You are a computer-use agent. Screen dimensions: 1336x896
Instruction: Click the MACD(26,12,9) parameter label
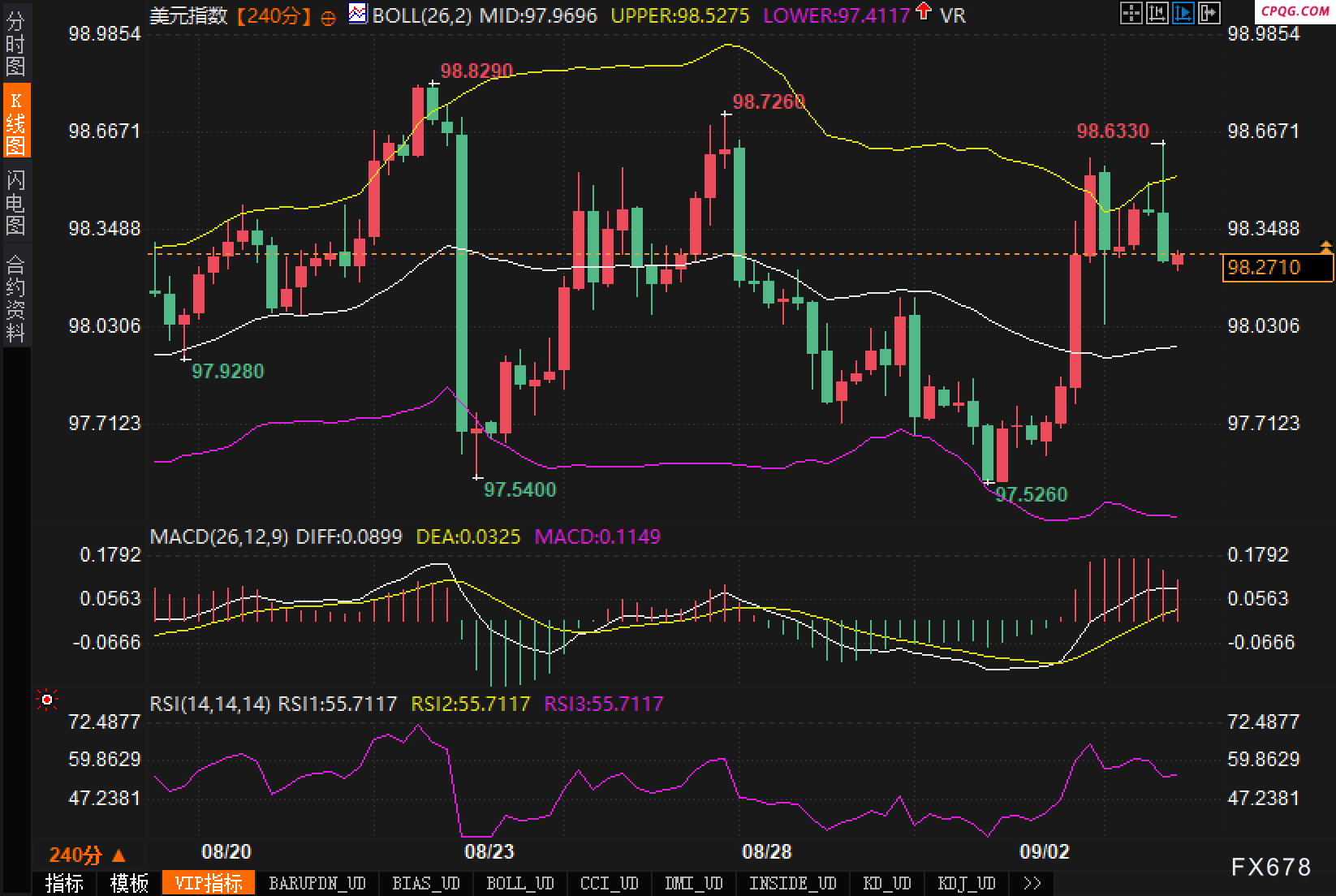pyautogui.click(x=219, y=536)
